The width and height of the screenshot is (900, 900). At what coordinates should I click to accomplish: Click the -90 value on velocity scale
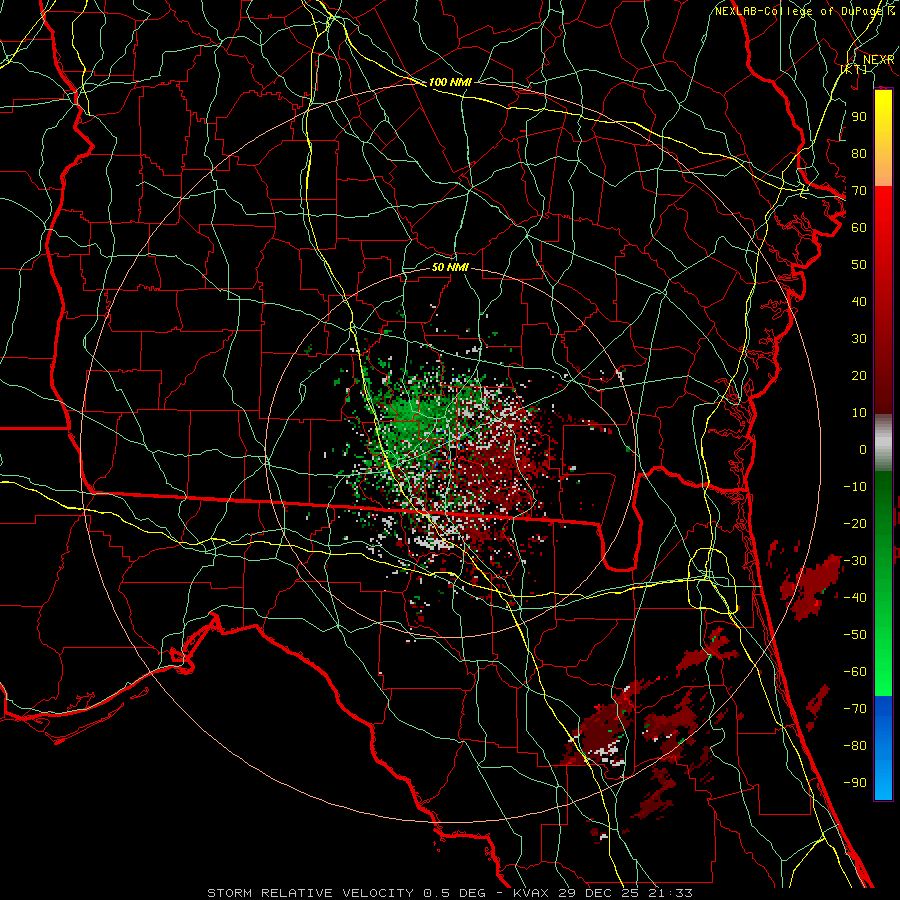pos(855,782)
